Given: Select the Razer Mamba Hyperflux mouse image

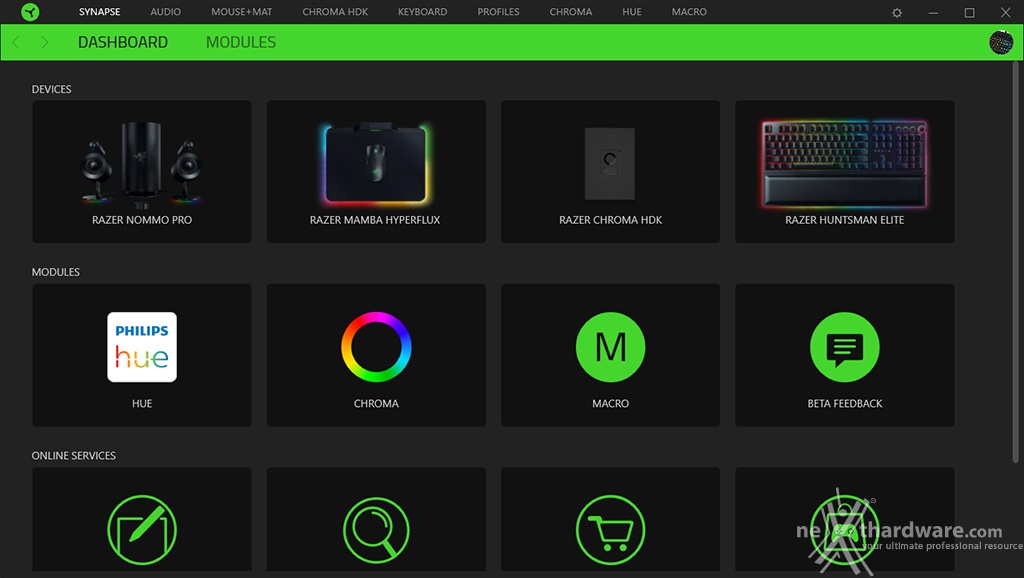Looking at the screenshot, I should point(376,163).
